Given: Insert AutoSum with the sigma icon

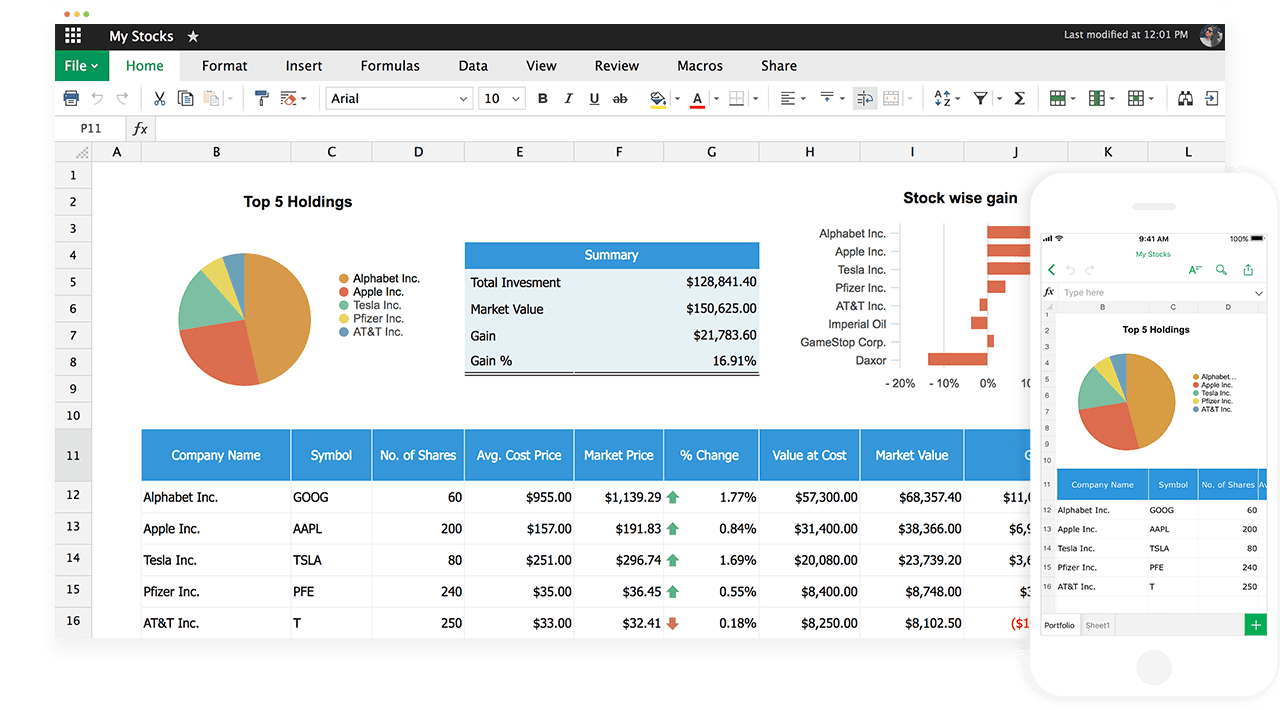Looking at the screenshot, I should point(1020,98).
